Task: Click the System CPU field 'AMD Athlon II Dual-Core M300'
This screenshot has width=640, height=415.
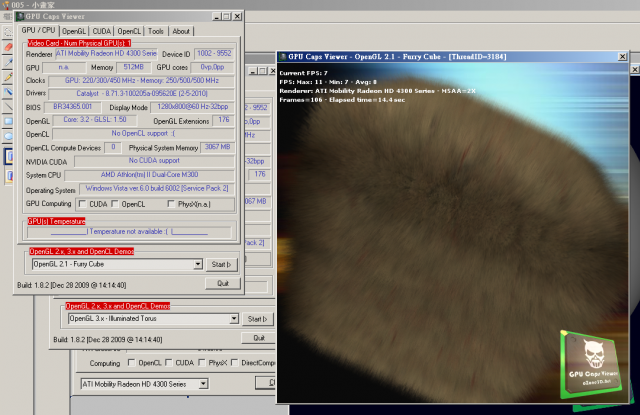Action: pos(149,175)
